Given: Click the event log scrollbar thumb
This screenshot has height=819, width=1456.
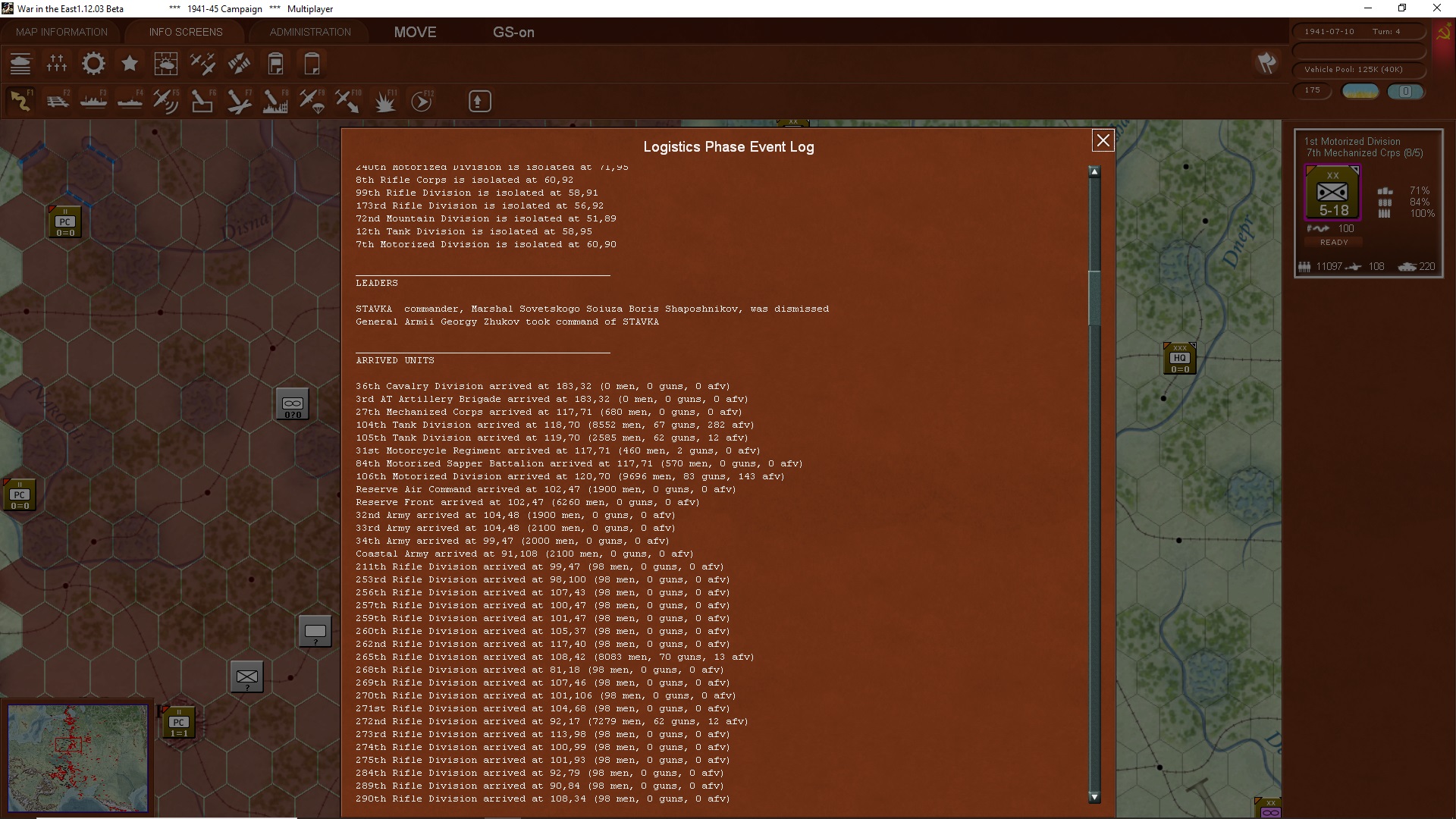Looking at the screenshot, I should pos(1094,297).
